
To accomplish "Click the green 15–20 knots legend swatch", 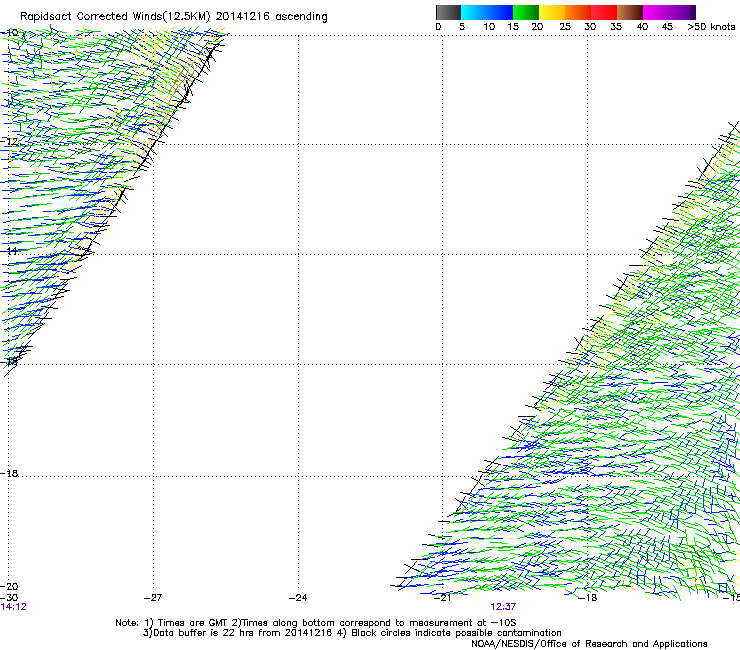I will tap(526, 12).
